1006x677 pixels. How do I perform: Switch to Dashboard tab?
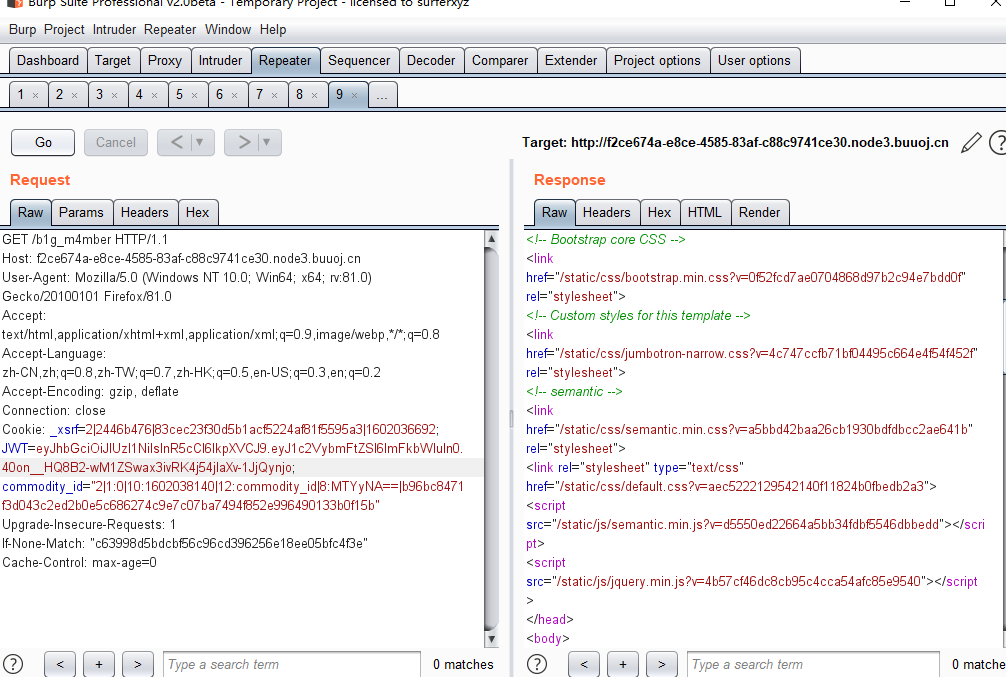click(x=48, y=60)
